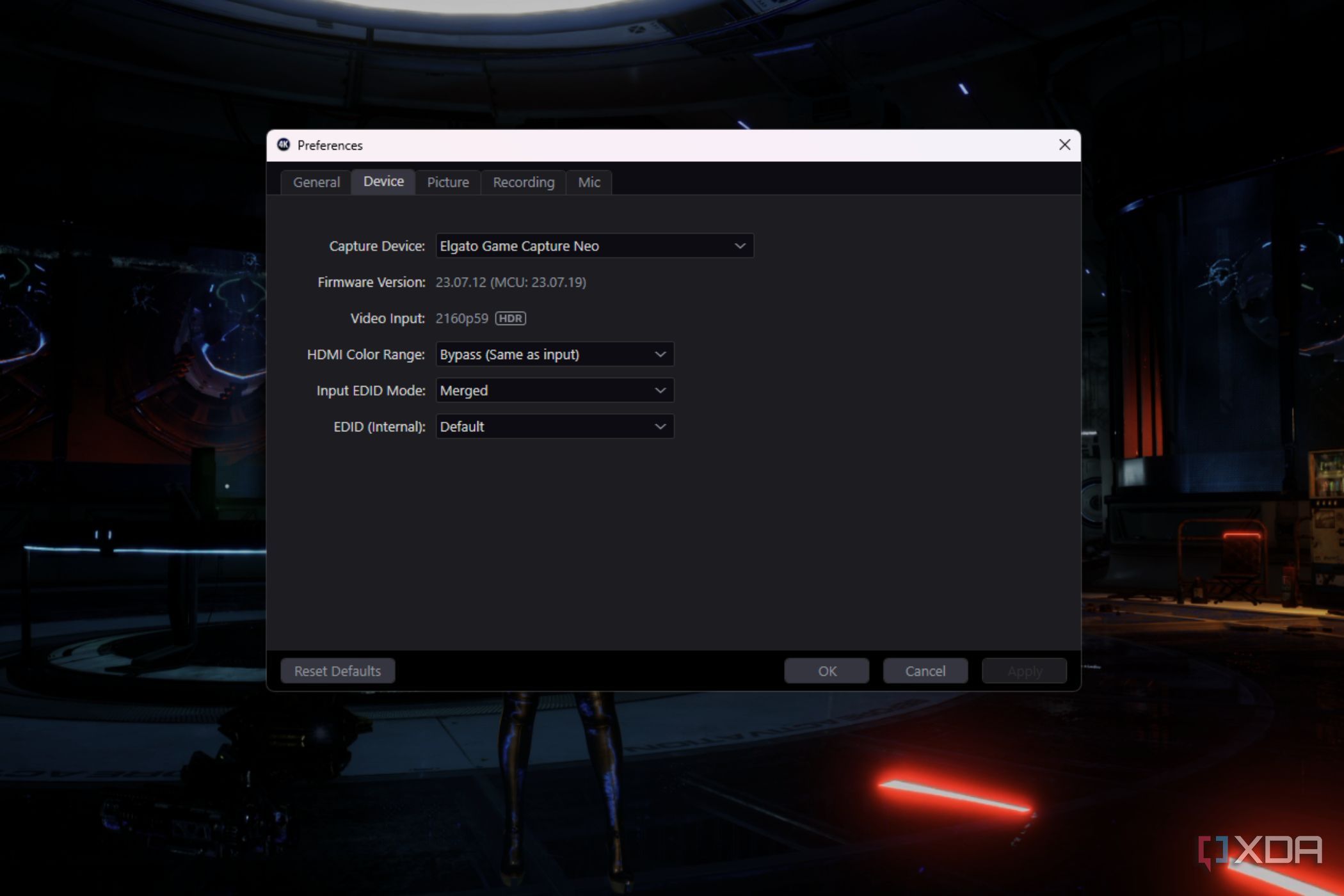Click the 4K app icon in the title bar
Image resolution: width=1344 pixels, height=896 pixels.
[284, 145]
